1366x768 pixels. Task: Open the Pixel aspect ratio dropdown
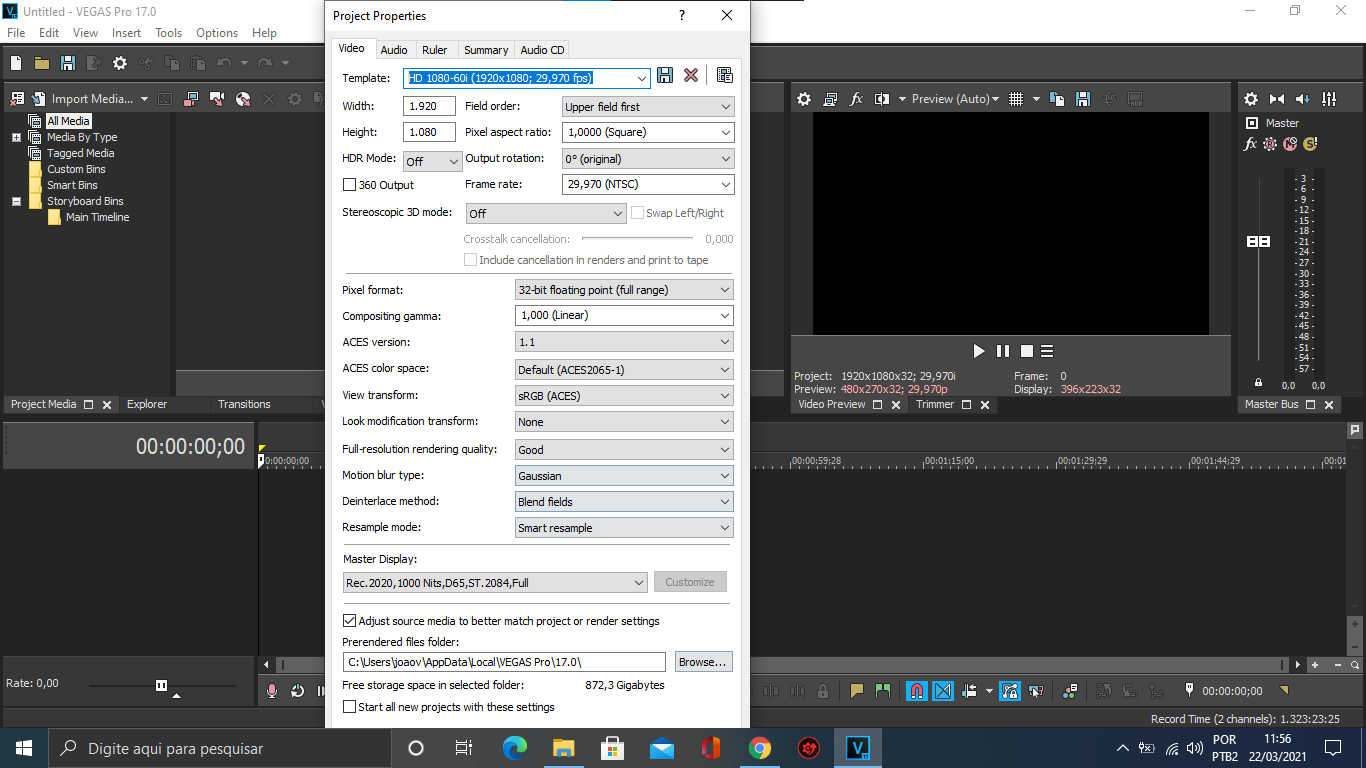click(x=648, y=132)
